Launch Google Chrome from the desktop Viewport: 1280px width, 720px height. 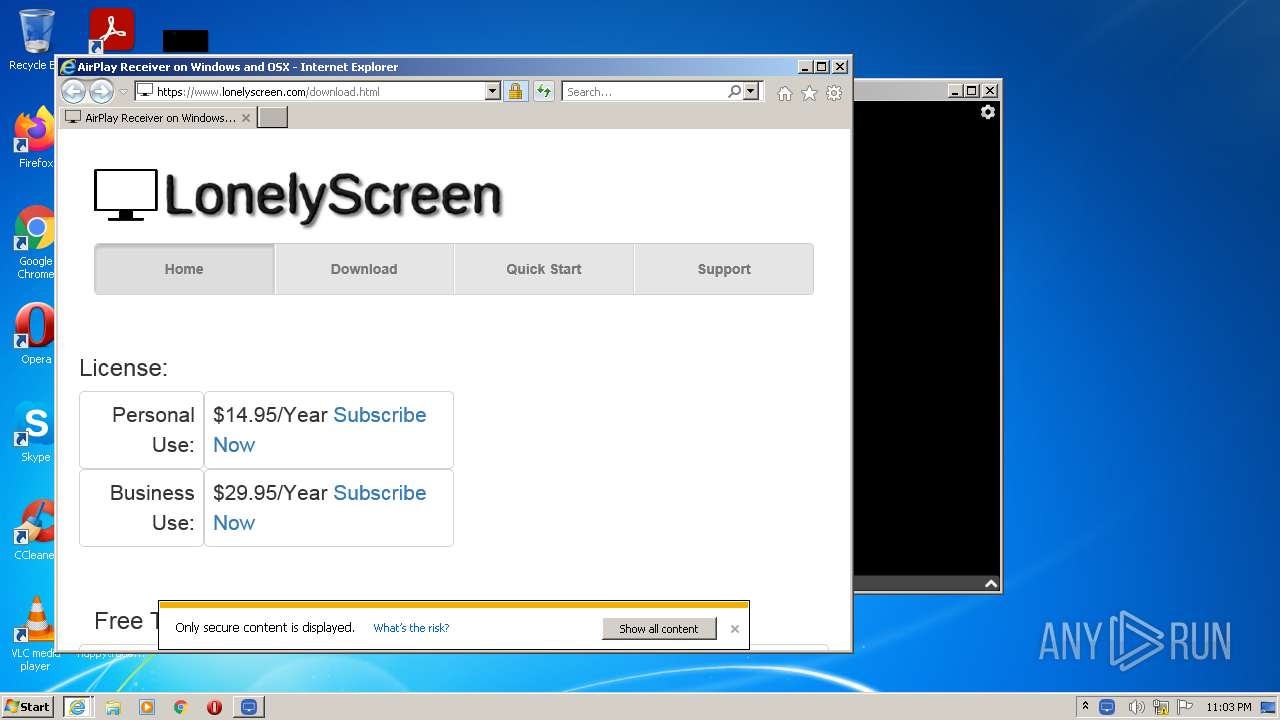point(35,243)
